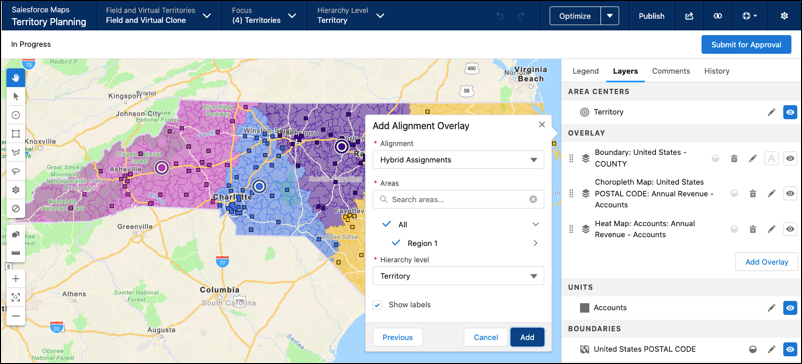Image resolution: width=802 pixels, height=364 pixels.
Task: Click the Publish button
Action: (652, 16)
